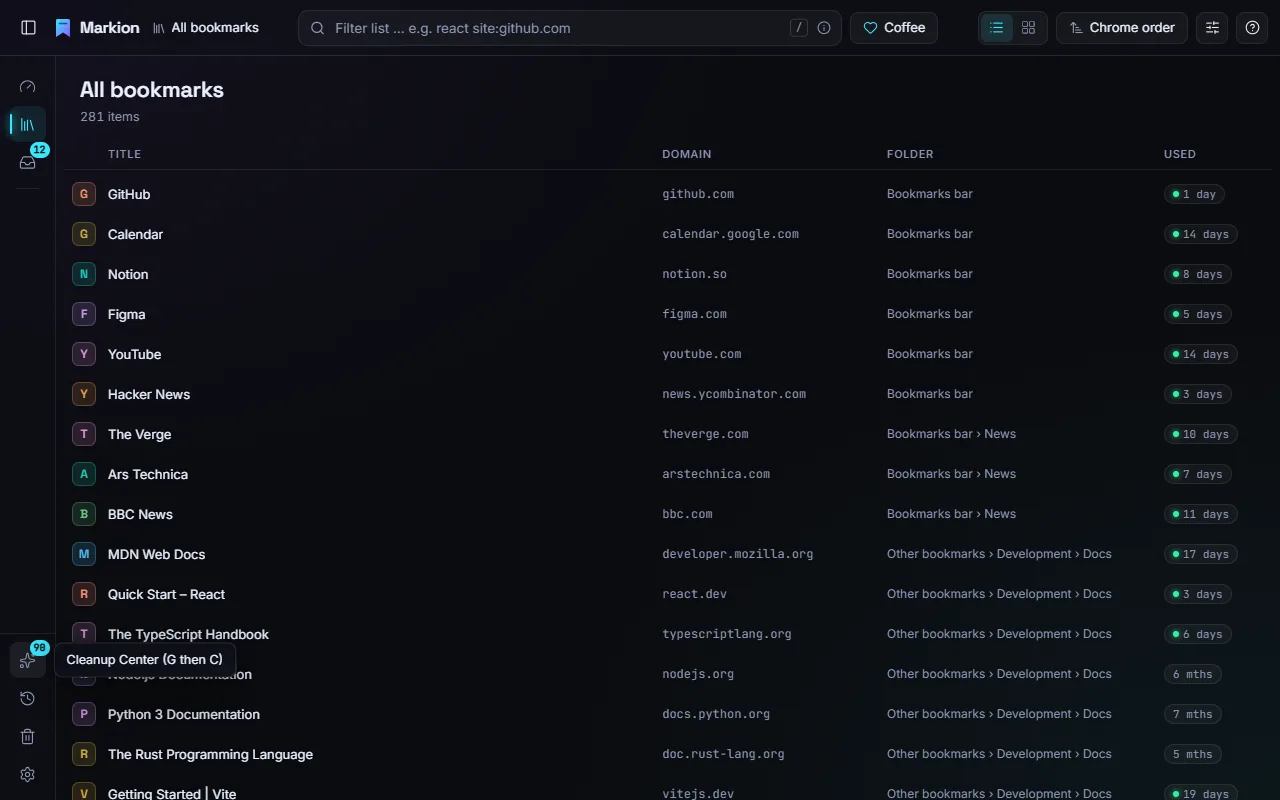Click the Notion row favicon

click(84, 274)
